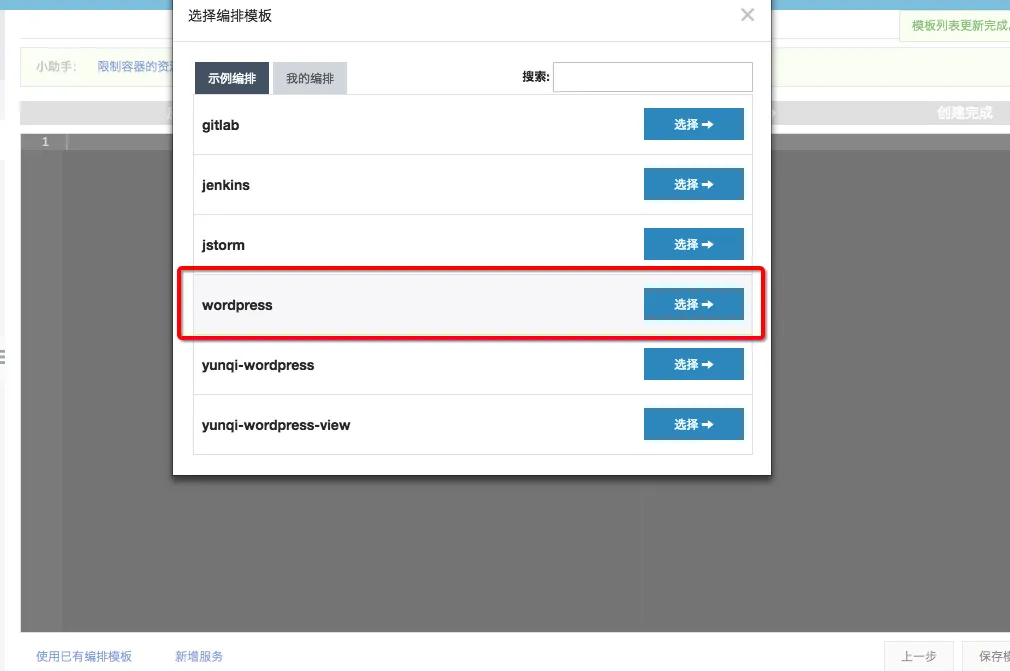The image size is (1010, 671).
Task: Click the wordpress template name
Action: (237, 305)
